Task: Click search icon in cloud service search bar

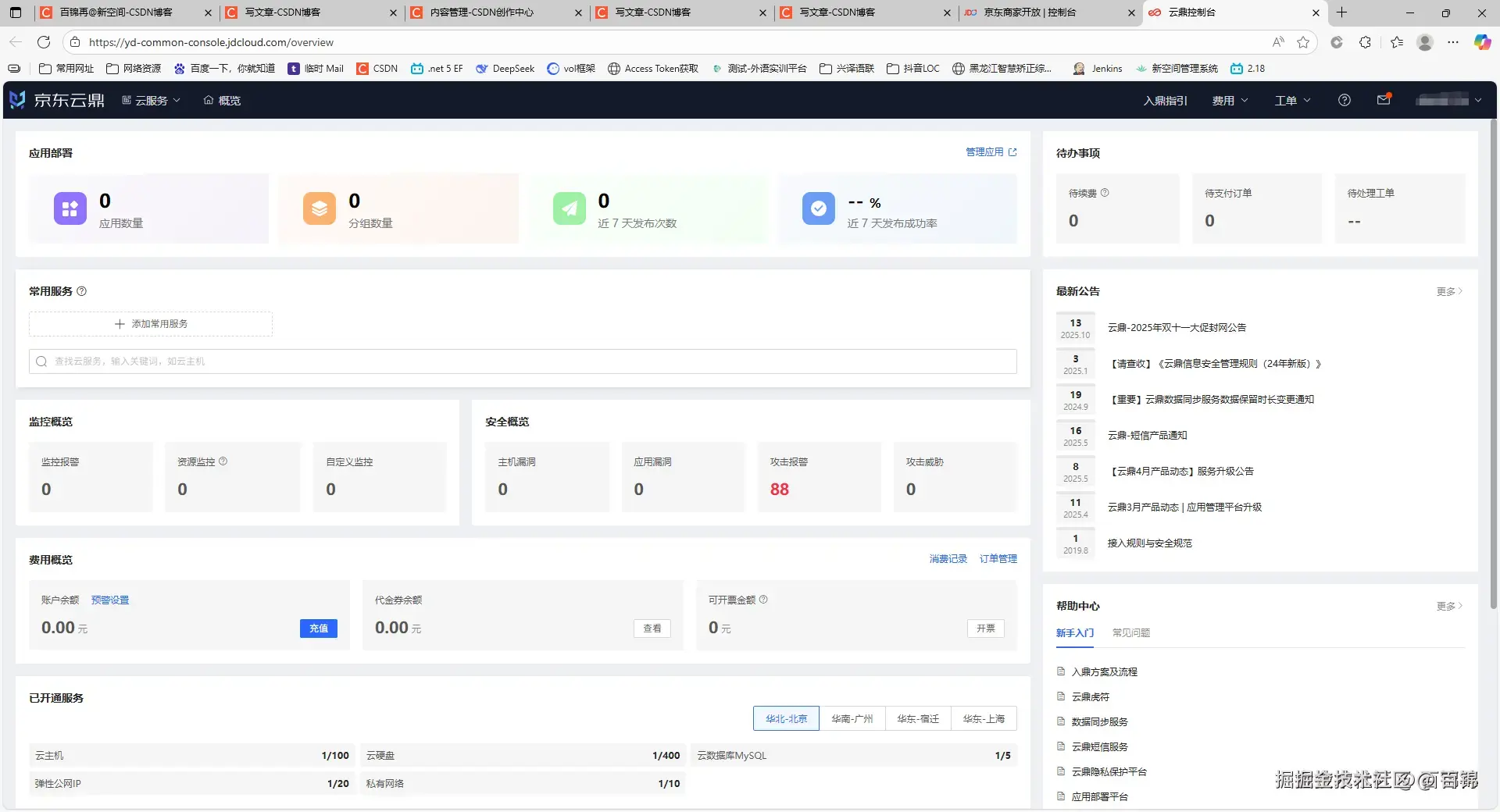Action: click(41, 361)
